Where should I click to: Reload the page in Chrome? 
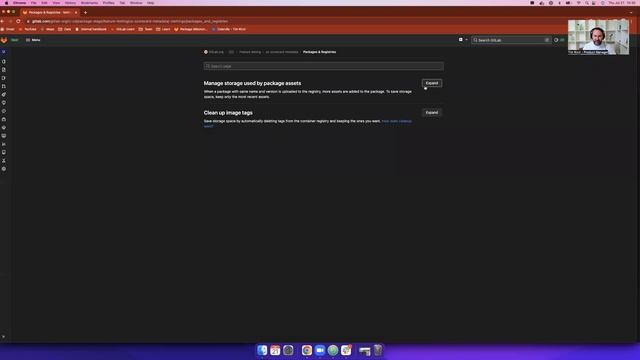coord(18,21)
